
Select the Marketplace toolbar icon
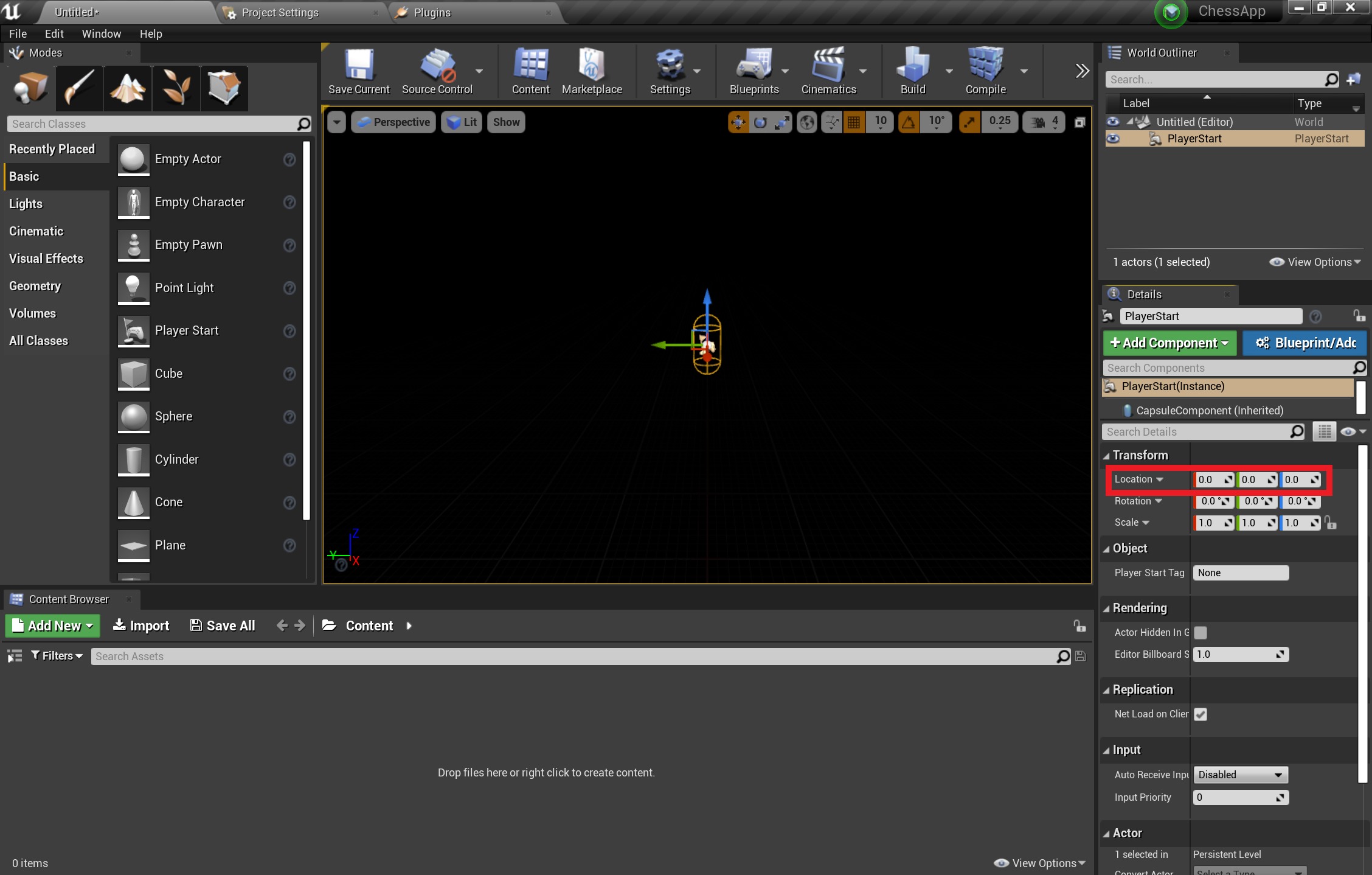(x=591, y=71)
